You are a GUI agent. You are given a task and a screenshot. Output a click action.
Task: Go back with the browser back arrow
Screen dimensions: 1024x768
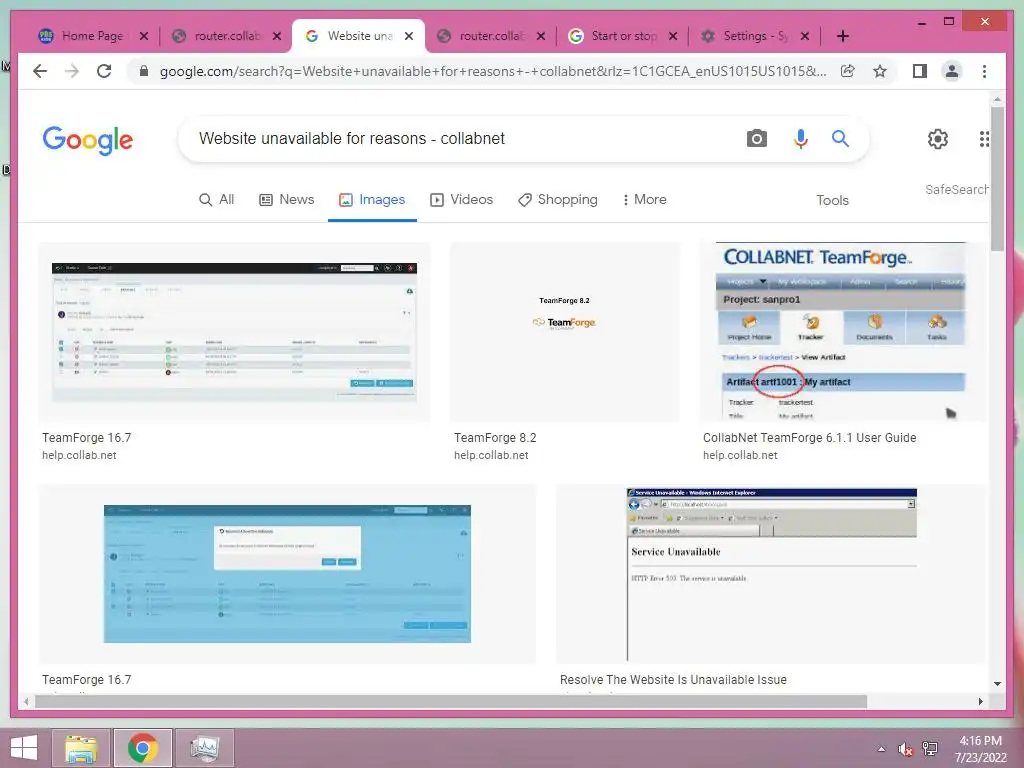40,71
